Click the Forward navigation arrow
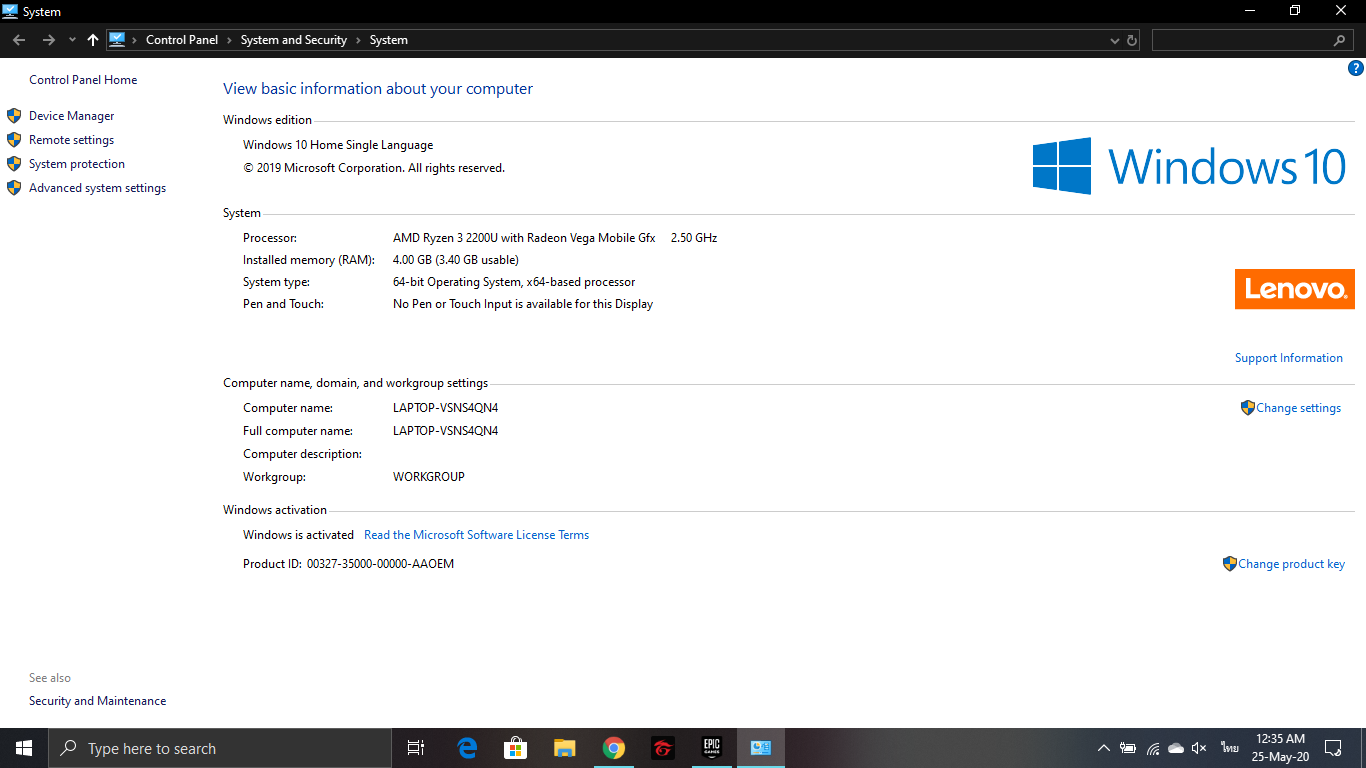Viewport: 1366px width, 768px height. click(x=48, y=40)
